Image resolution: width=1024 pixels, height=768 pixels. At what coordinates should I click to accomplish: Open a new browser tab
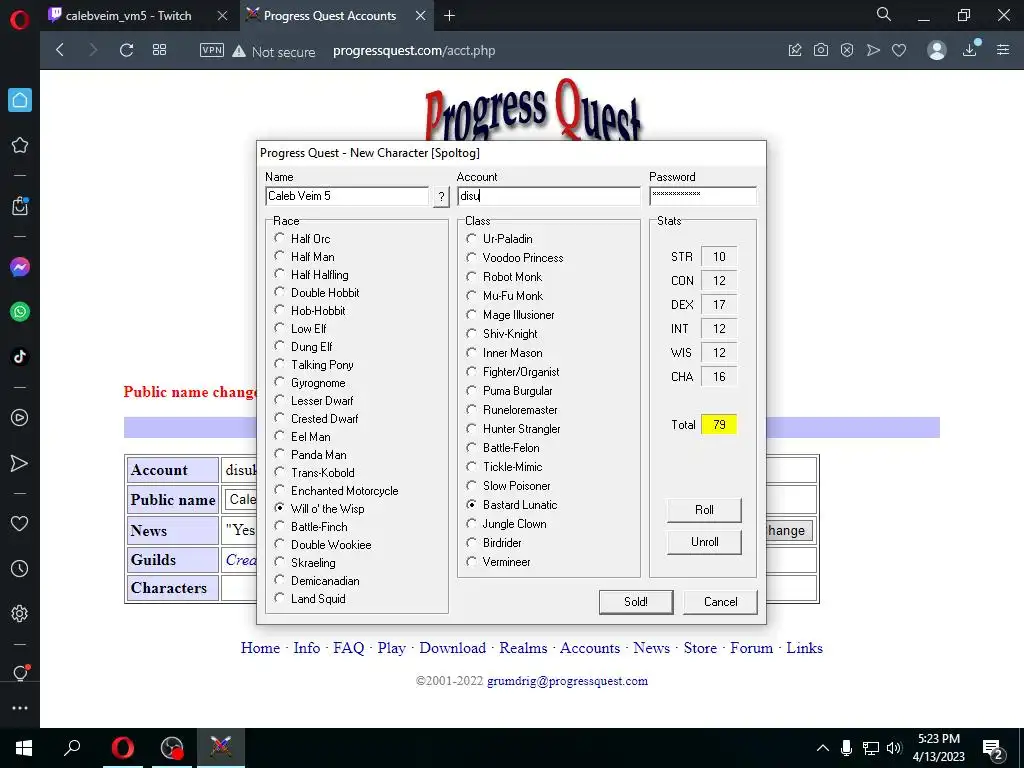[449, 16]
